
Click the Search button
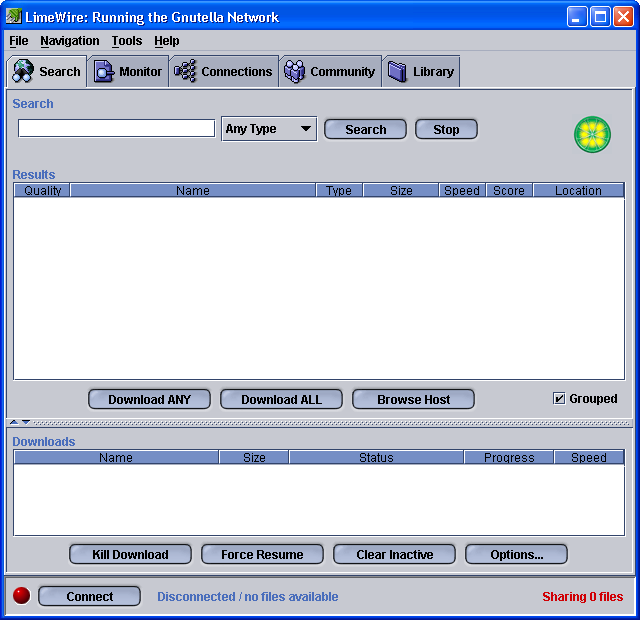pyautogui.click(x=365, y=129)
